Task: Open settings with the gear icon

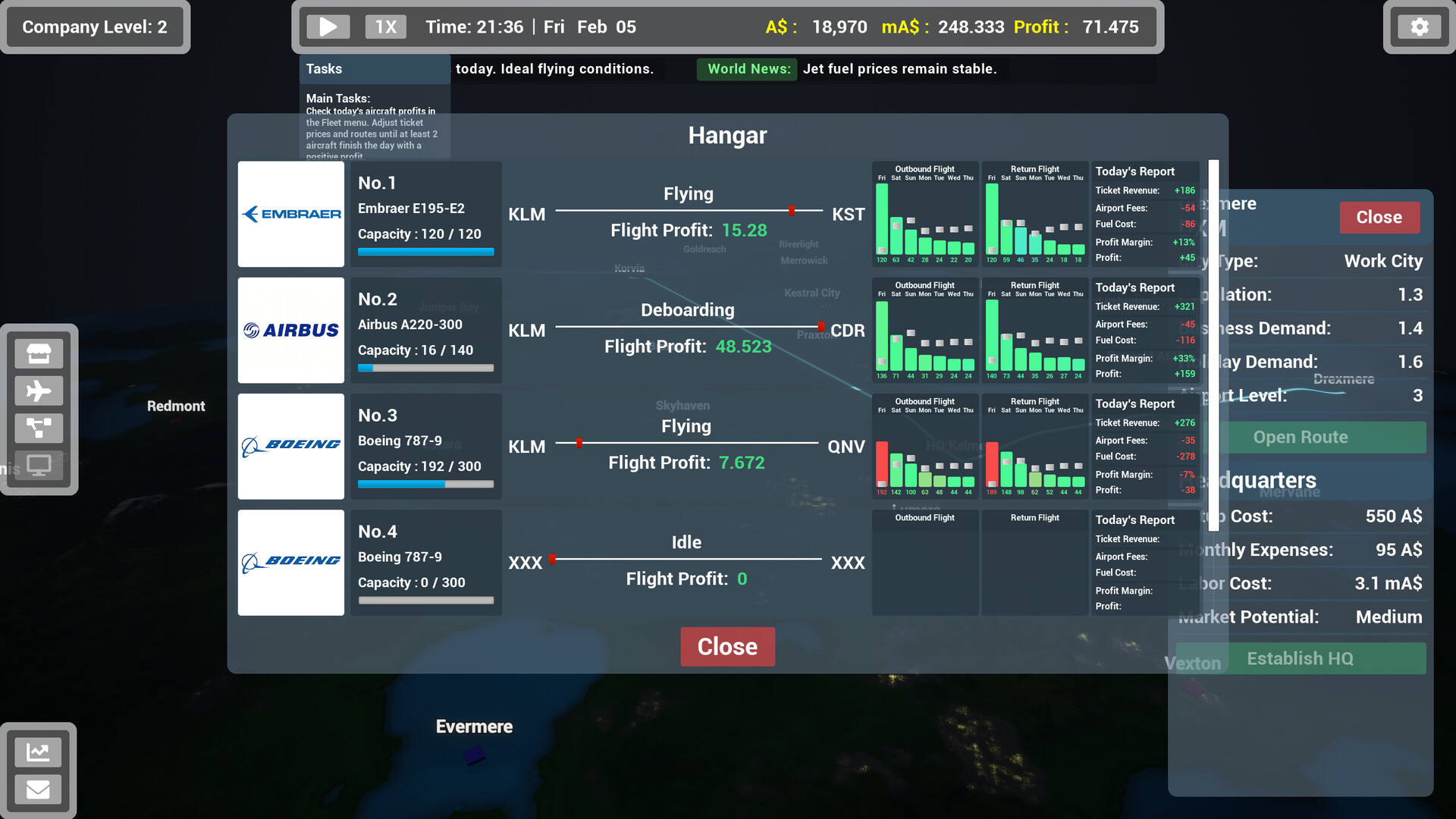Action: coord(1419,27)
